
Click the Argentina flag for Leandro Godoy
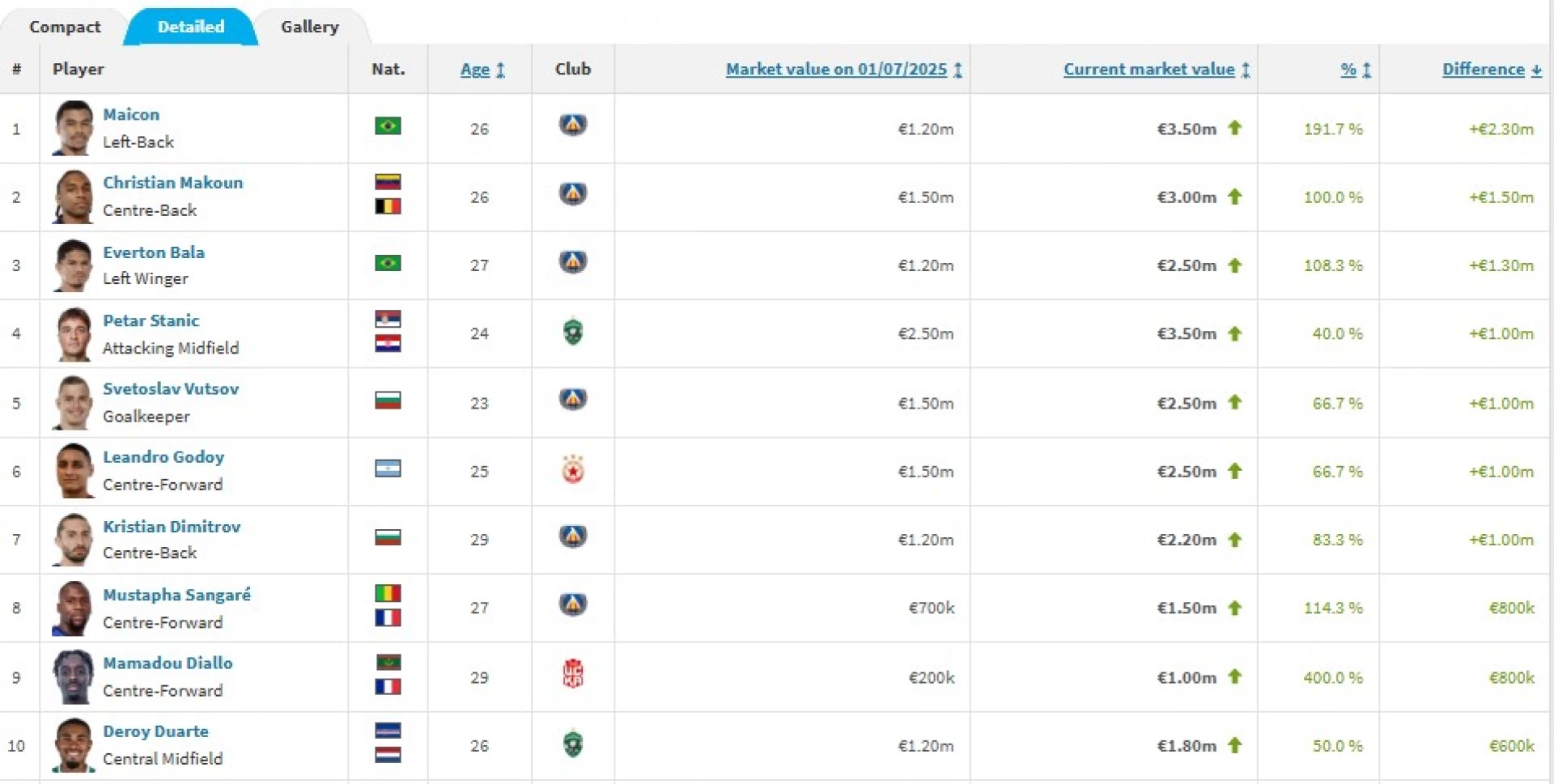tap(388, 468)
